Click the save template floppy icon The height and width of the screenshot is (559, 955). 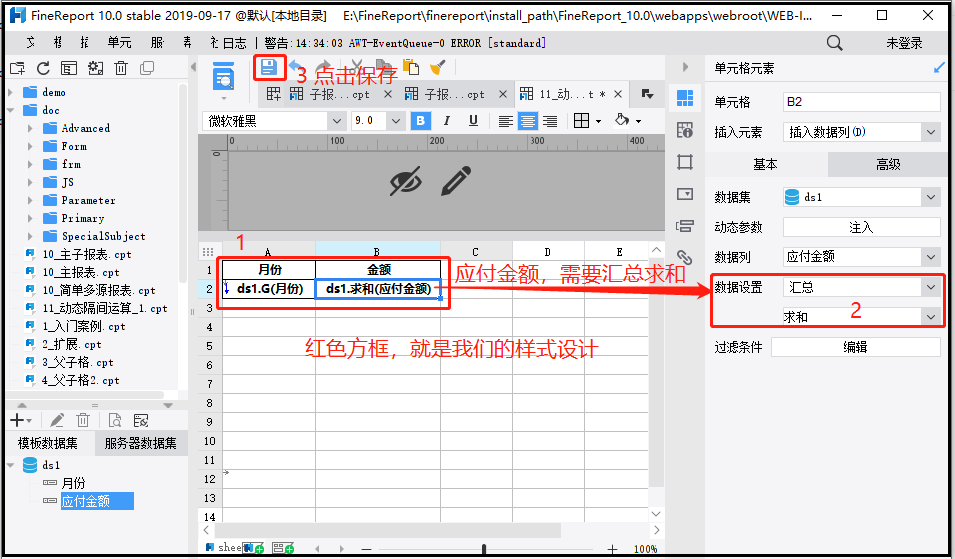(x=269, y=67)
